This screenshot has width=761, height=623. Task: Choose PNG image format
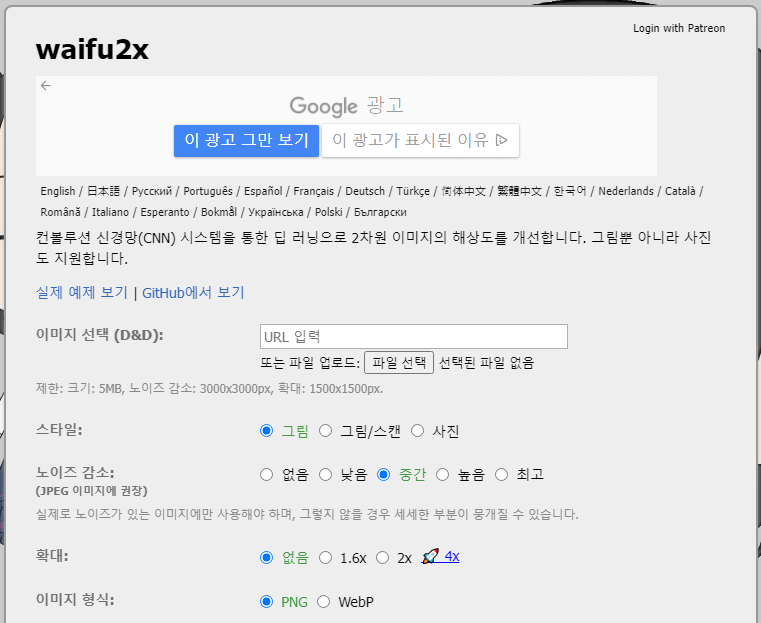click(266, 602)
